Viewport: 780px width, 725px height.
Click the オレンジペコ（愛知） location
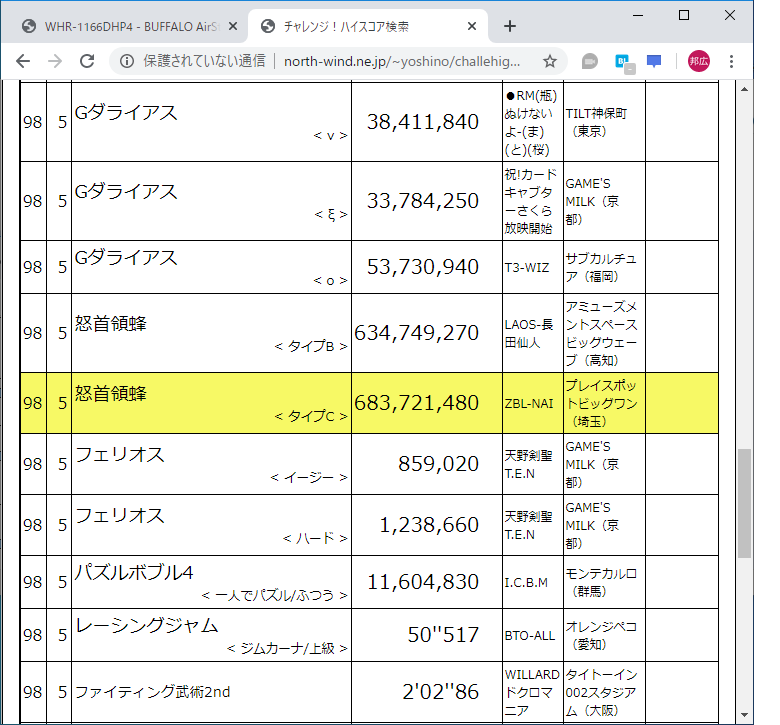point(601,635)
